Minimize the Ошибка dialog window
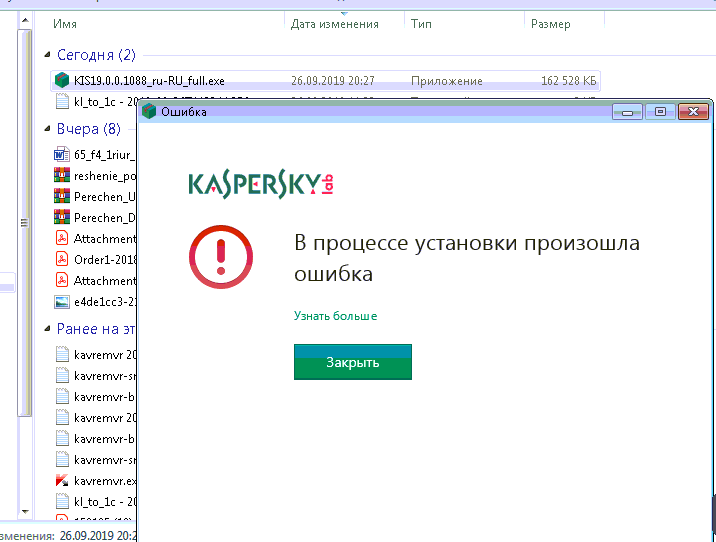This screenshot has height=542, width=716. click(x=627, y=112)
